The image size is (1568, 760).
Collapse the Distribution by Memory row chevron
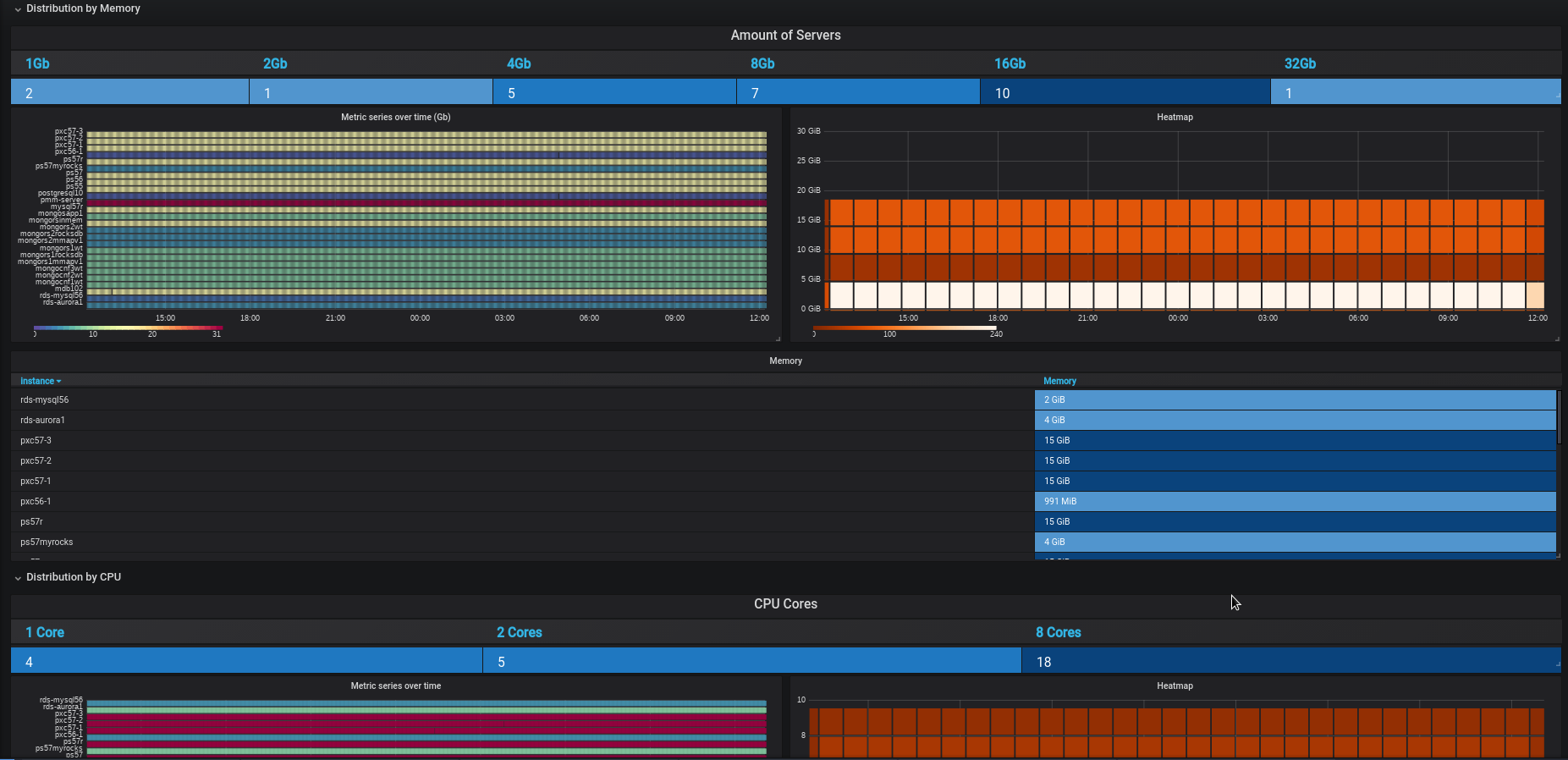(18, 9)
